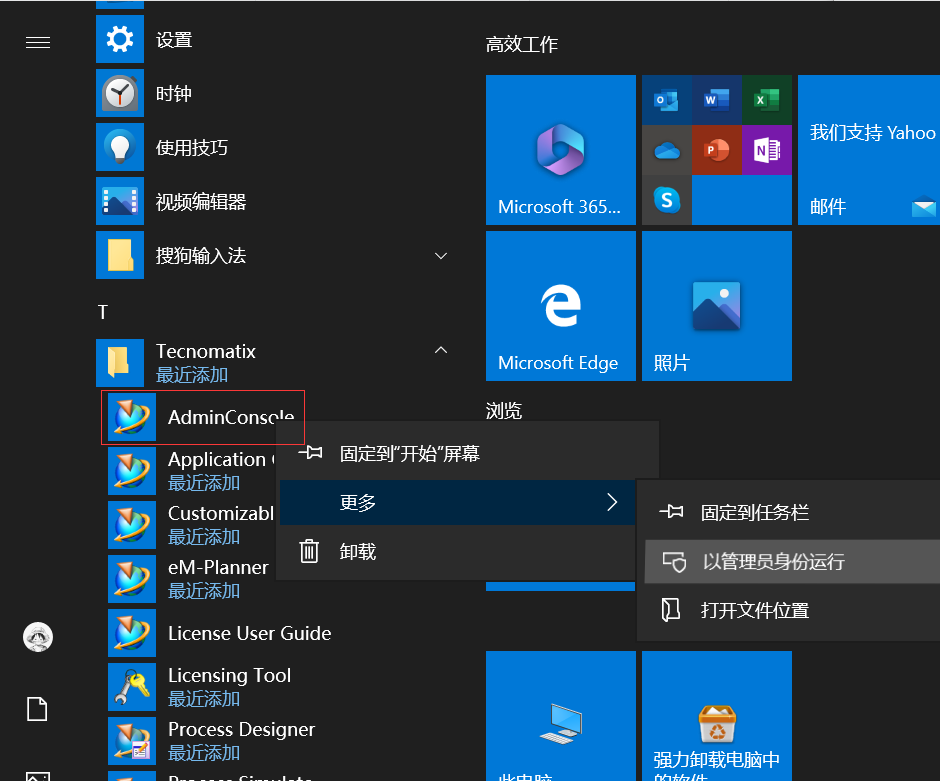940x781 pixels.
Task: Click the 高效工作 group heading
Action: (x=522, y=44)
